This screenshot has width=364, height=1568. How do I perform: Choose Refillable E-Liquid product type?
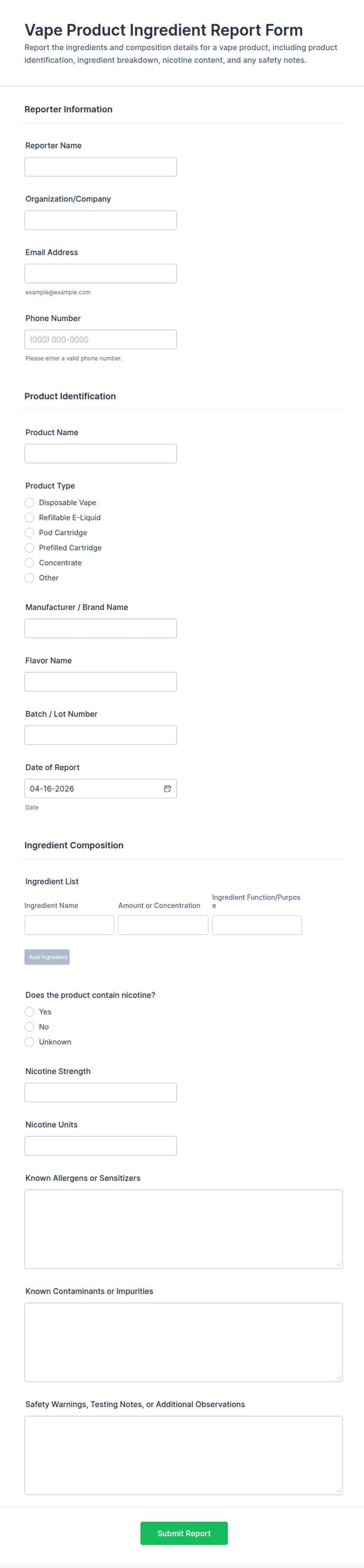tap(29, 518)
